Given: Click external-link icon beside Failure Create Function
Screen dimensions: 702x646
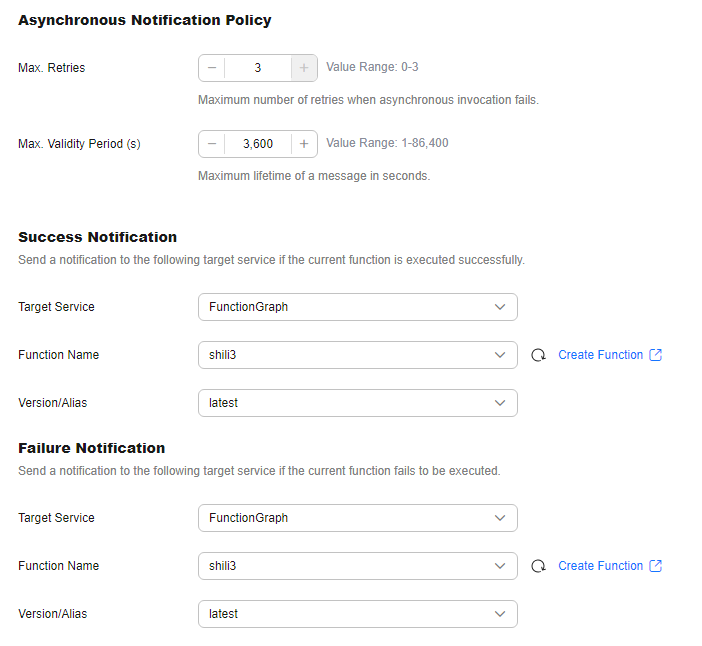Looking at the screenshot, I should 655,566.
